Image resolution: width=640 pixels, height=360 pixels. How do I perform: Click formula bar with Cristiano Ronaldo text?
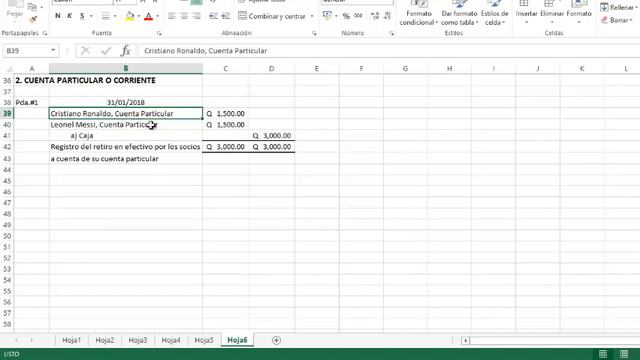(x=389, y=51)
